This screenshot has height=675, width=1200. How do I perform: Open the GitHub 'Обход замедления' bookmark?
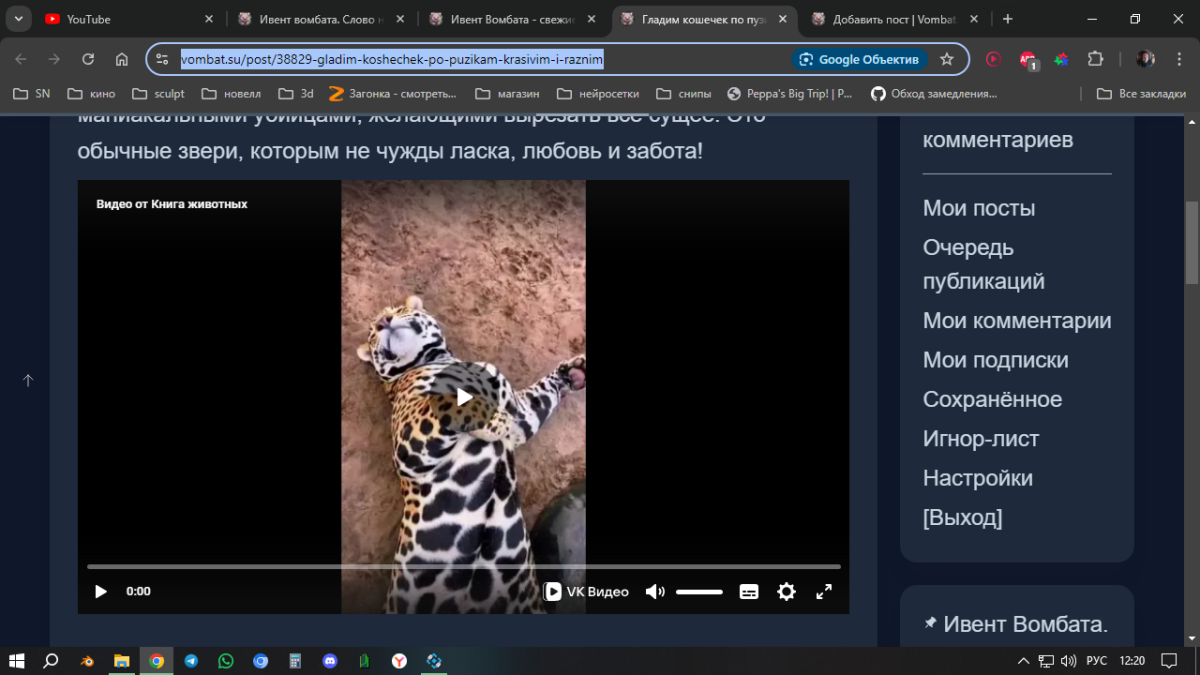tap(934, 94)
